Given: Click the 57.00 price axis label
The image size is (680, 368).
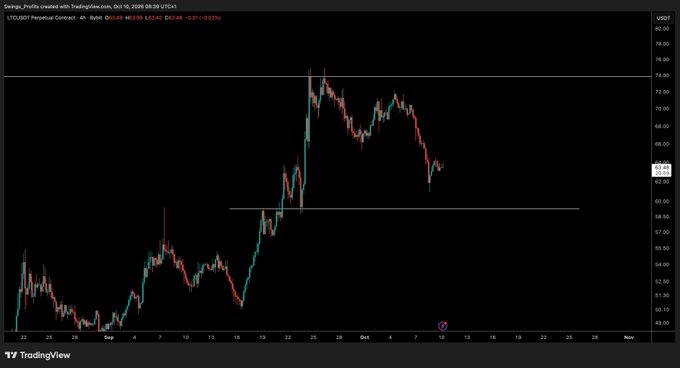Looking at the screenshot, I should 662,232.
